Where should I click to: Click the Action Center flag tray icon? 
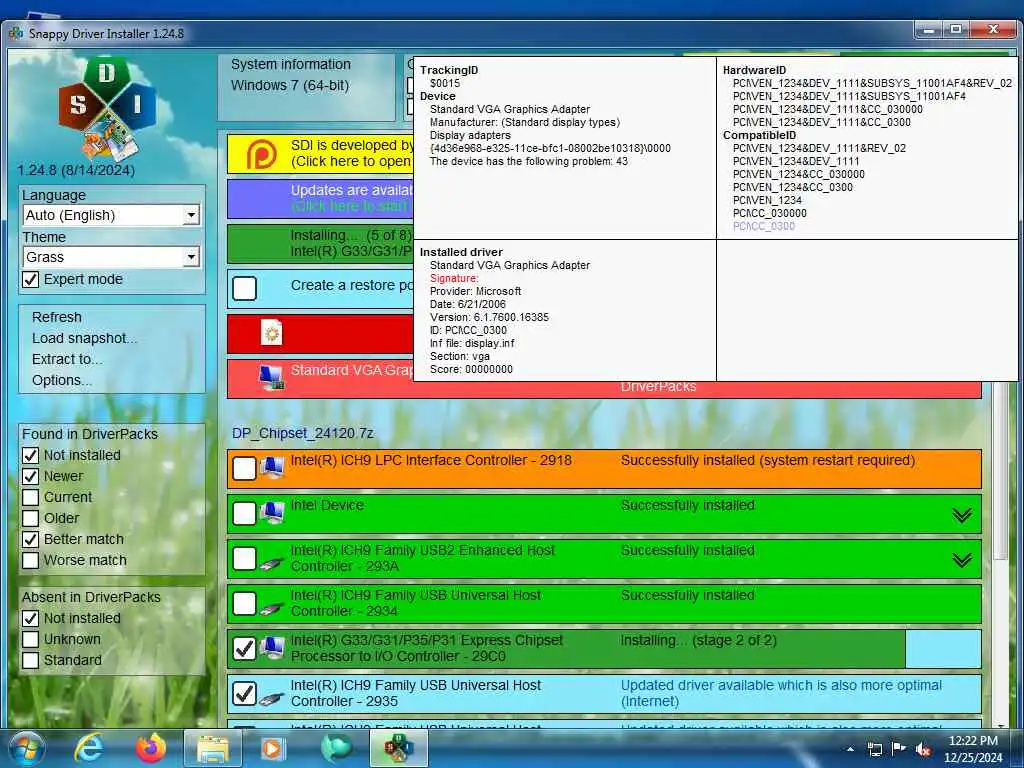[899, 749]
